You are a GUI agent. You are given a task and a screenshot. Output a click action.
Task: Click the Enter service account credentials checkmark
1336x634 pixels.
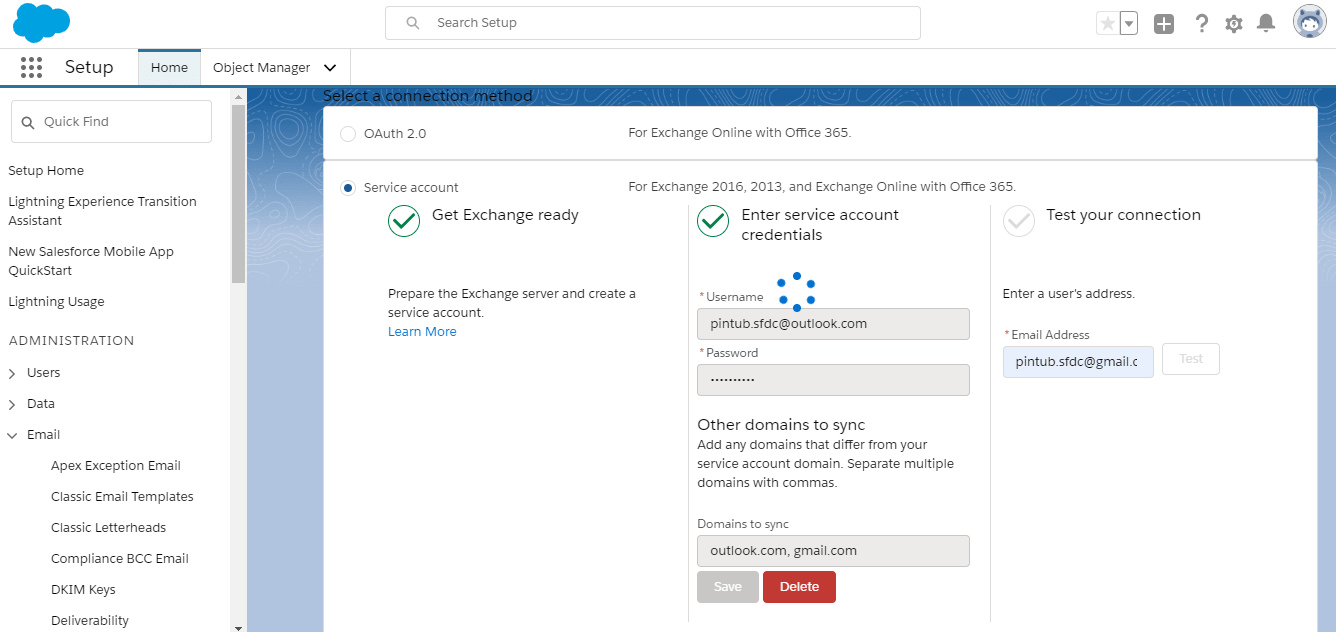tap(713, 221)
